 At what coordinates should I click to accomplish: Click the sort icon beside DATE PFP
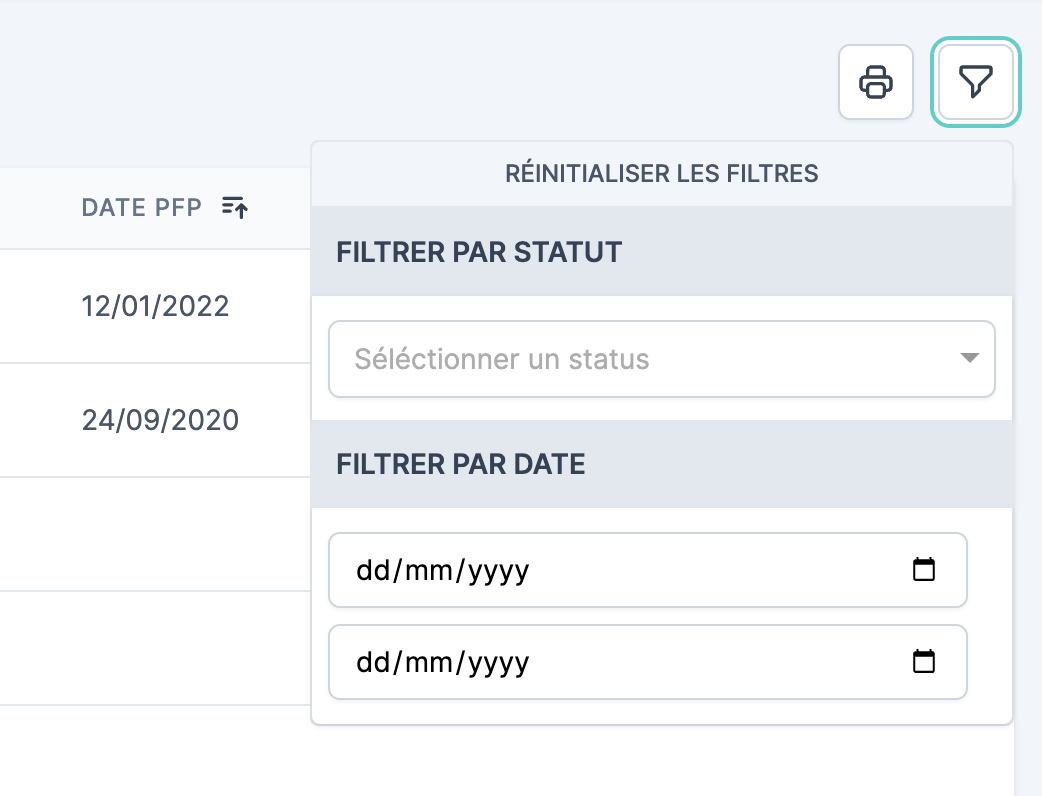(235, 207)
